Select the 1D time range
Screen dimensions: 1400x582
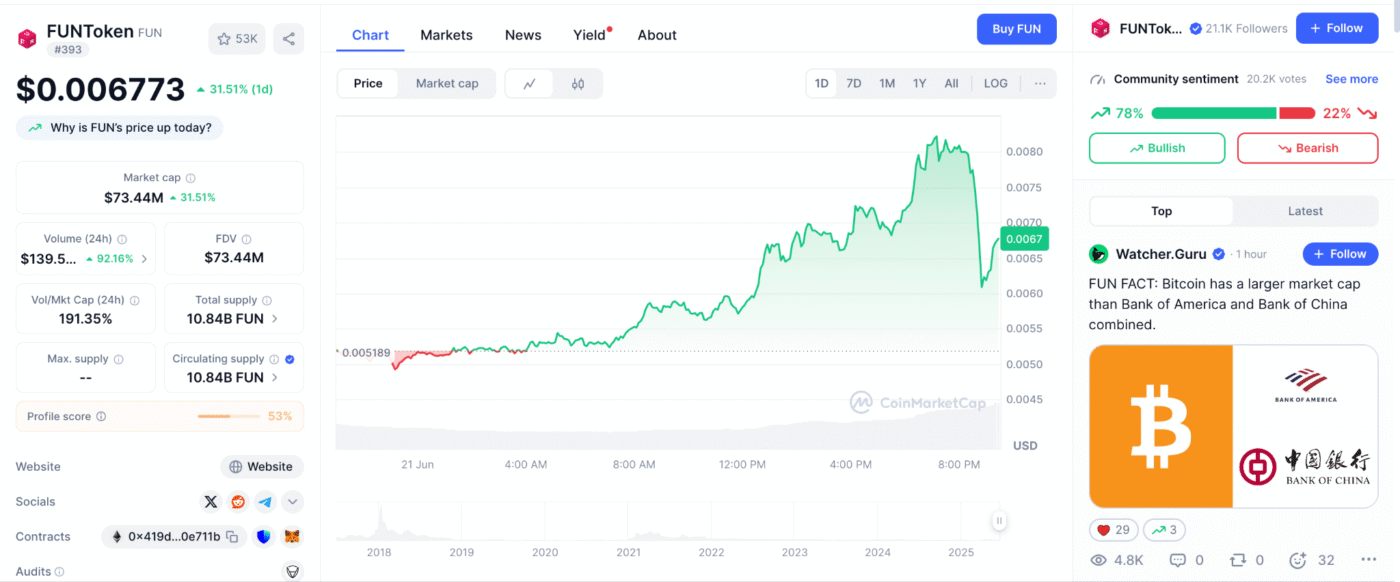[822, 84]
